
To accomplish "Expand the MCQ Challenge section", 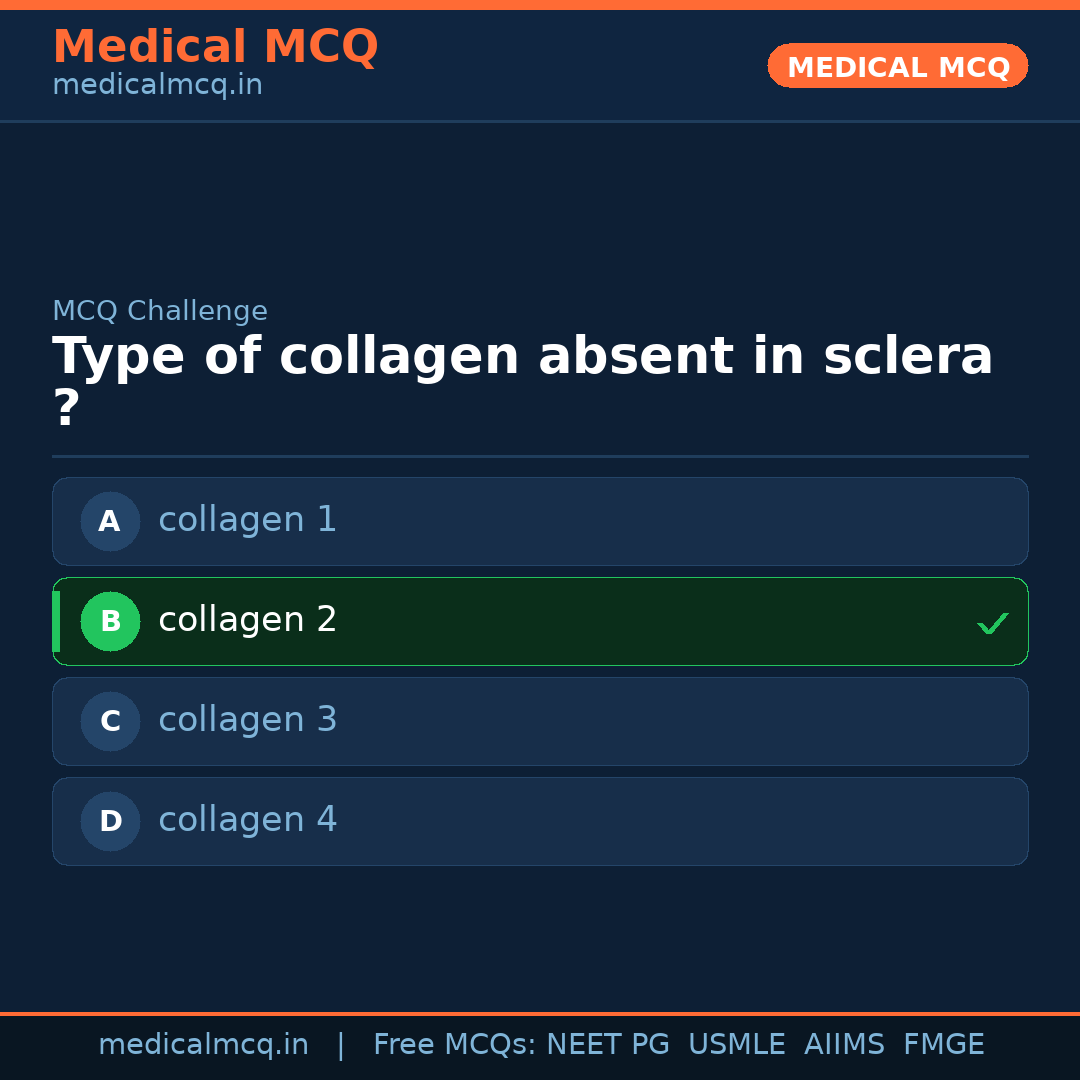I will pyautogui.click(x=160, y=311).
